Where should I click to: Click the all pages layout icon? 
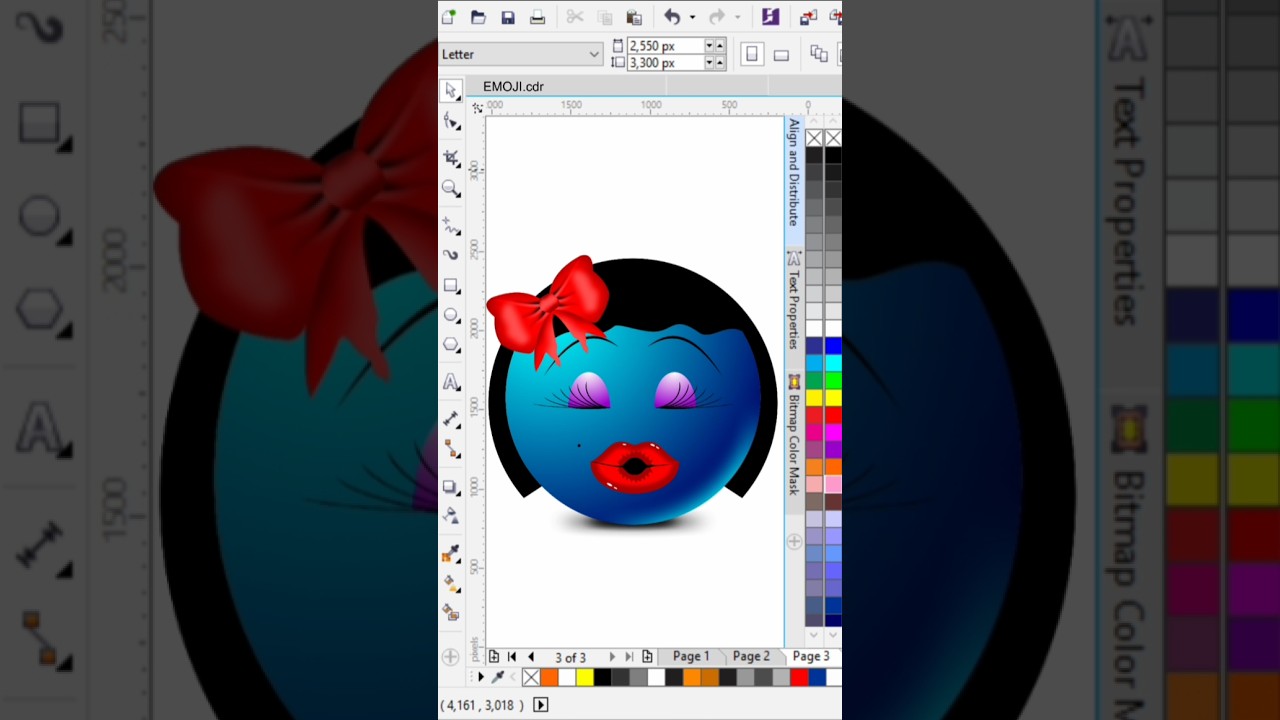pos(819,54)
